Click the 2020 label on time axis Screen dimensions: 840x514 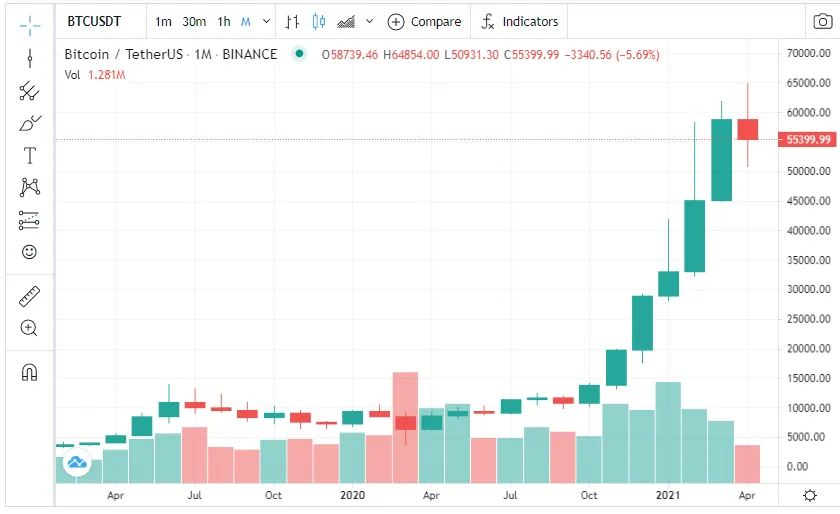(x=352, y=495)
